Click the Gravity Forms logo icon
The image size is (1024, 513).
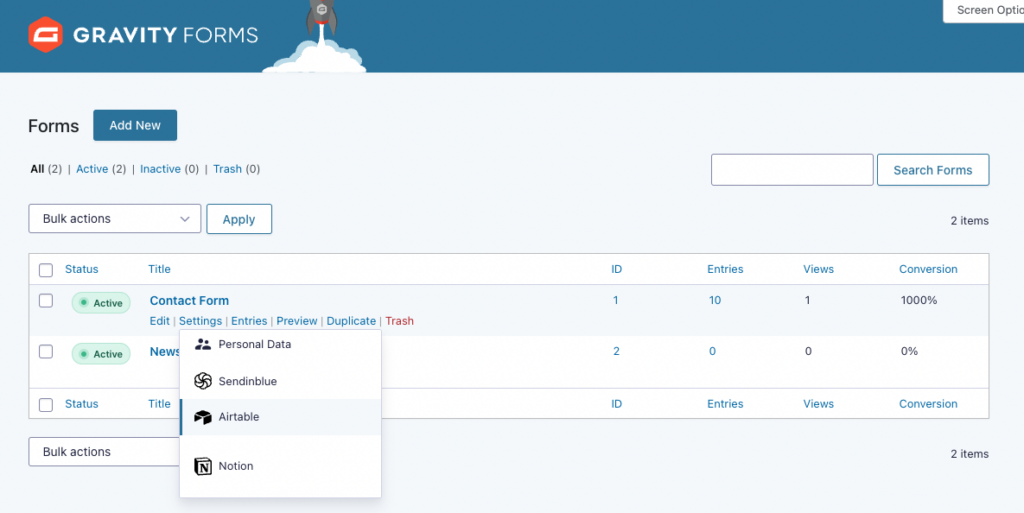(x=45, y=35)
